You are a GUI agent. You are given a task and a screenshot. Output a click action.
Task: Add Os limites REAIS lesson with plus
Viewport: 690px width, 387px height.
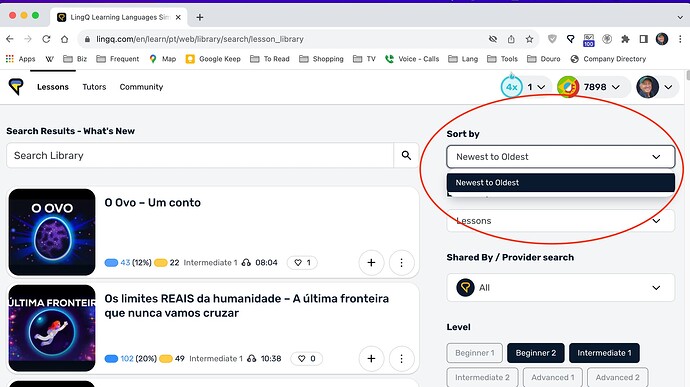pos(371,359)
